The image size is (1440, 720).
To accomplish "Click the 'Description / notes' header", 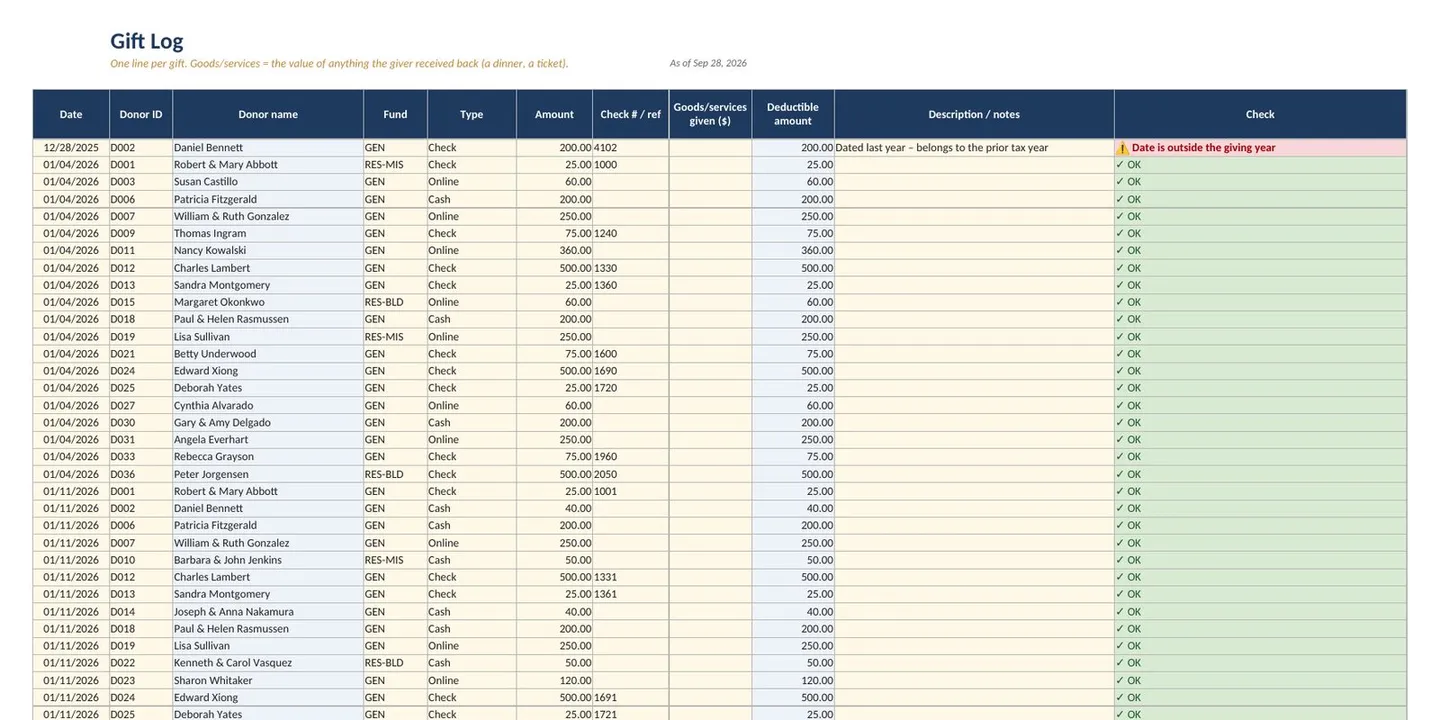I will (974, 114).
